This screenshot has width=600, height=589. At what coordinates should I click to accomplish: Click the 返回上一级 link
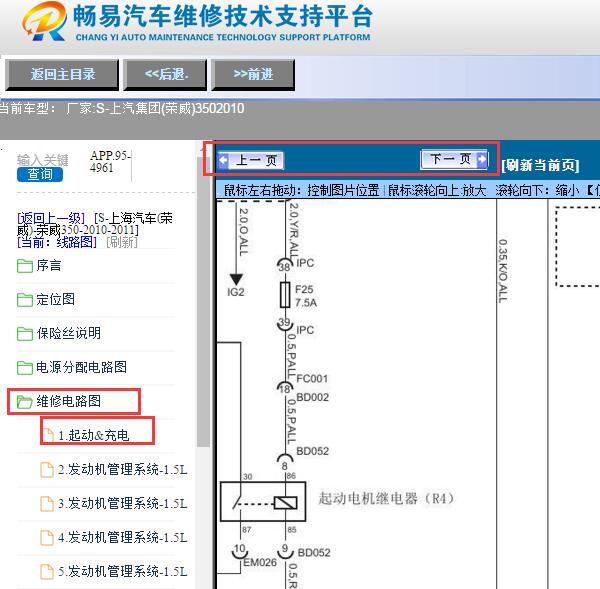tap(51, 219)
